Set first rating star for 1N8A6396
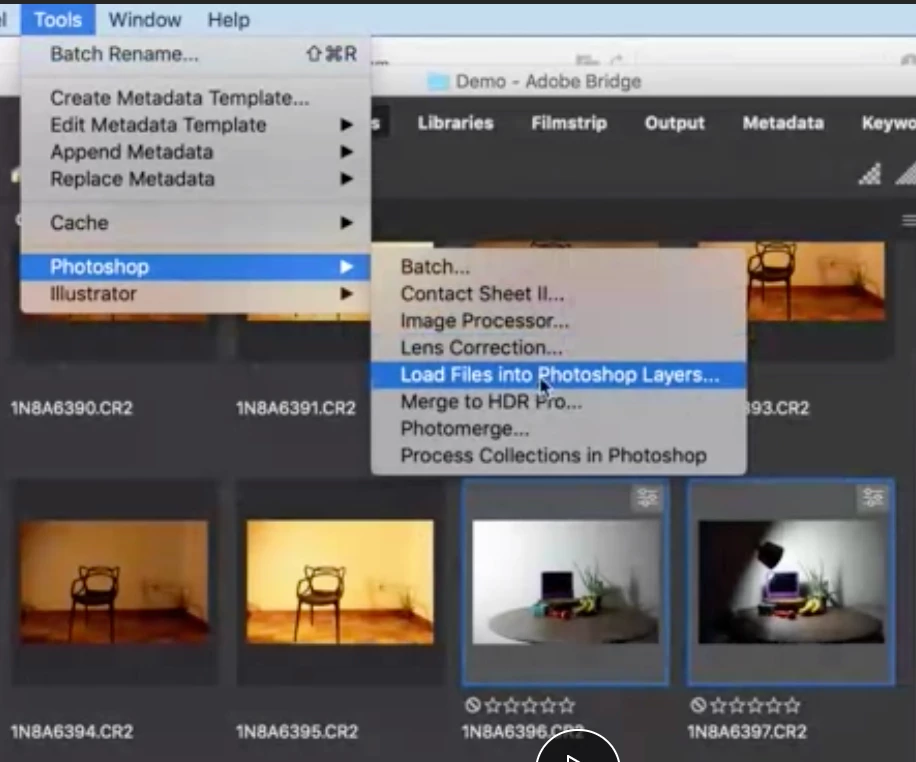 [x=493, y=706]
